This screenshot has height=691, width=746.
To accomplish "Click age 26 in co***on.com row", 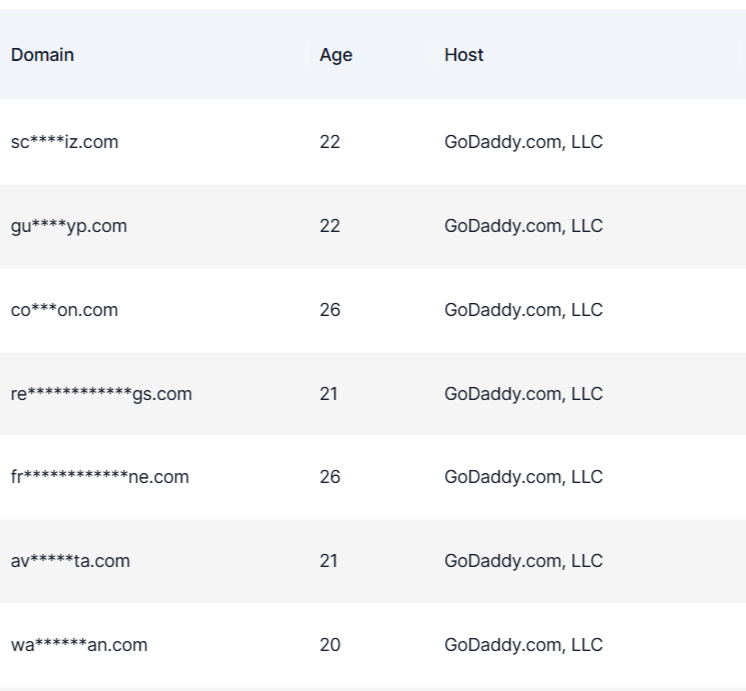I will pos(330,310).
